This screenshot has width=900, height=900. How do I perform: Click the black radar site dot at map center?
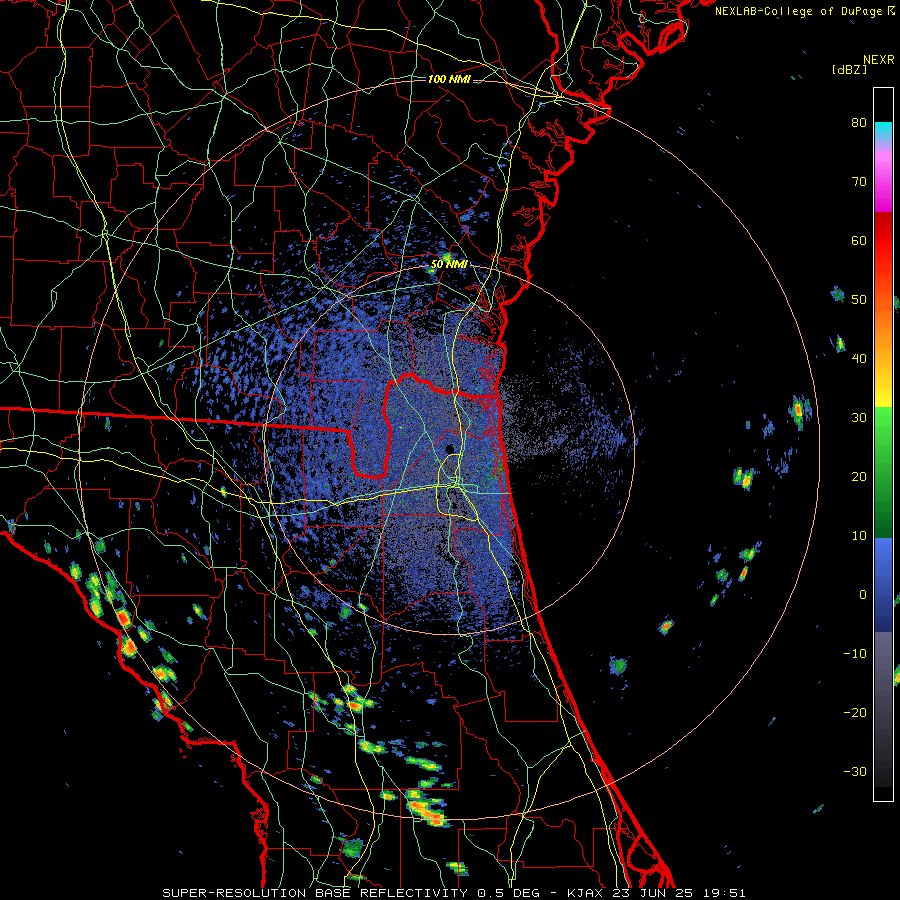pos(451,449)
